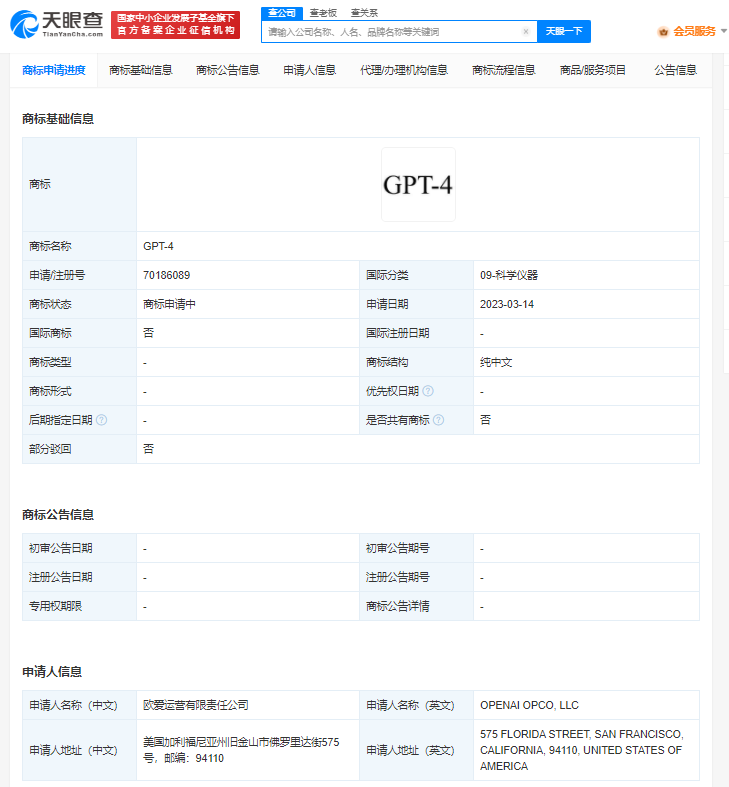729x787 pixels.
Task: Switch to the 商标基础信息 tab
Action: point(141,70)
